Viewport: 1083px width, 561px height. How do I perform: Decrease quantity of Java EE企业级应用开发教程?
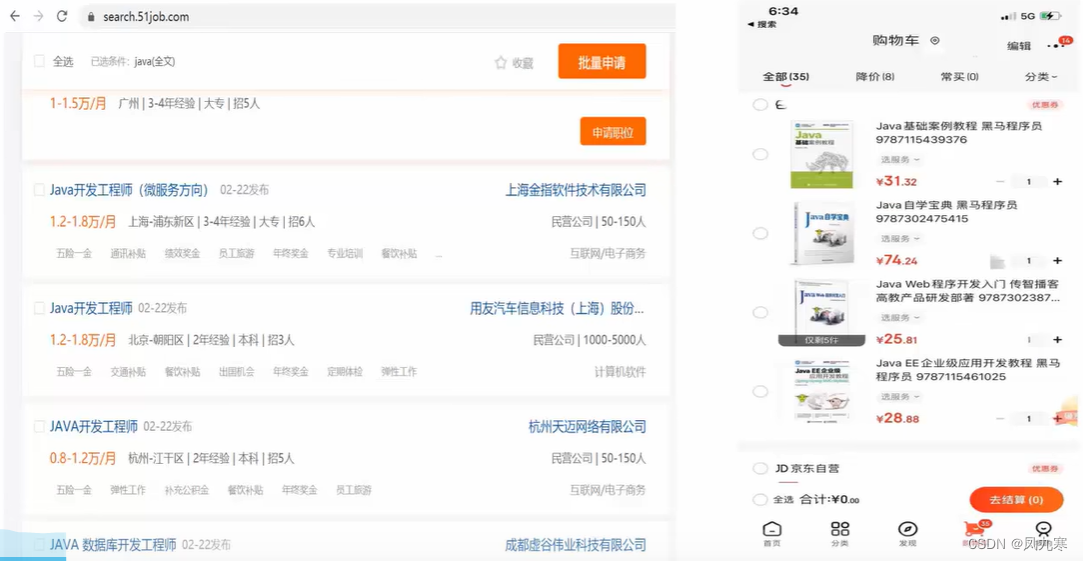click(1000, 419)
